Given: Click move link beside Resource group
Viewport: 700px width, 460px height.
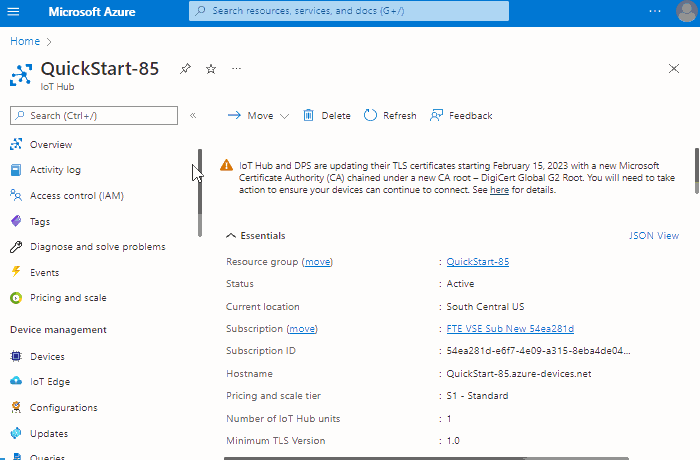Looking at the screenshot, I should point(317,262).
